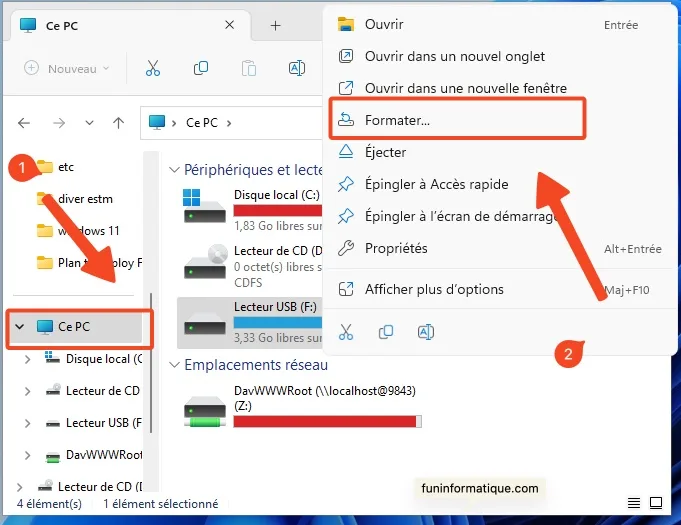Choose Propriétés in the context menu
681x525 pixels.
click(x=499, y=248)
